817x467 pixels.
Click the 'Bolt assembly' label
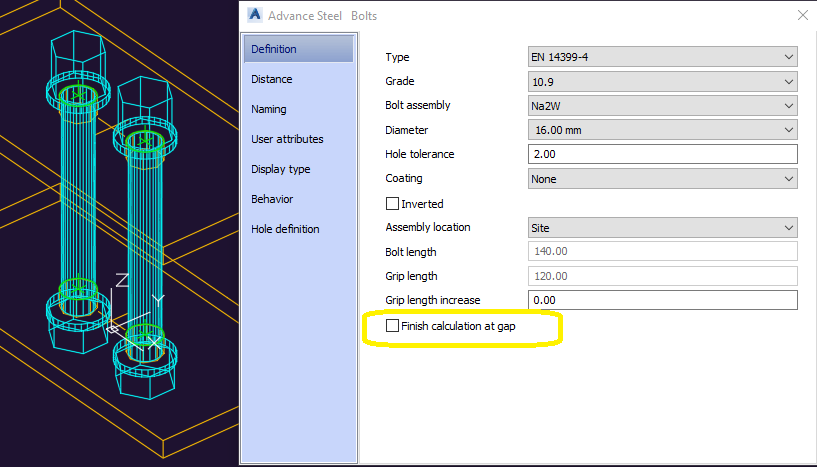pos(417,105)
